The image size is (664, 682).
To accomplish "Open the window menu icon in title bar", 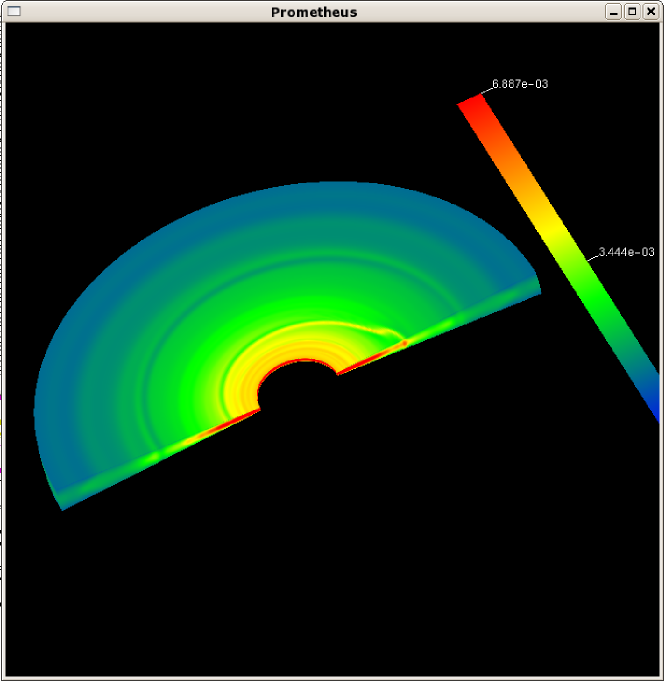I will coord(14,11).
